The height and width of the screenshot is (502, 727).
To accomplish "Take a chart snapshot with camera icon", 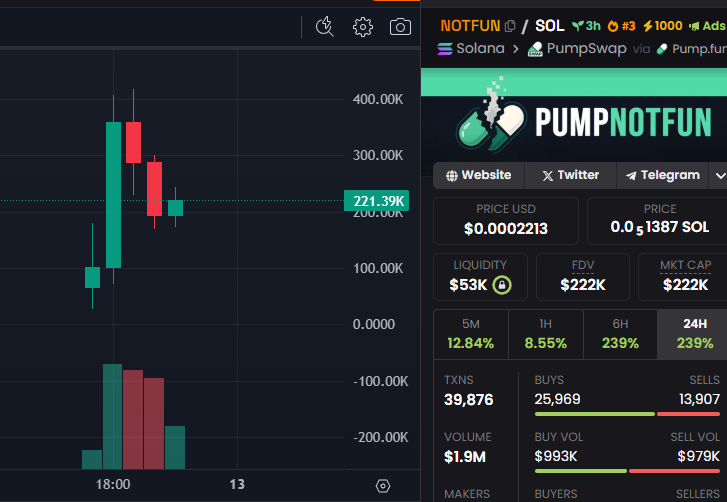I will 400,27.
